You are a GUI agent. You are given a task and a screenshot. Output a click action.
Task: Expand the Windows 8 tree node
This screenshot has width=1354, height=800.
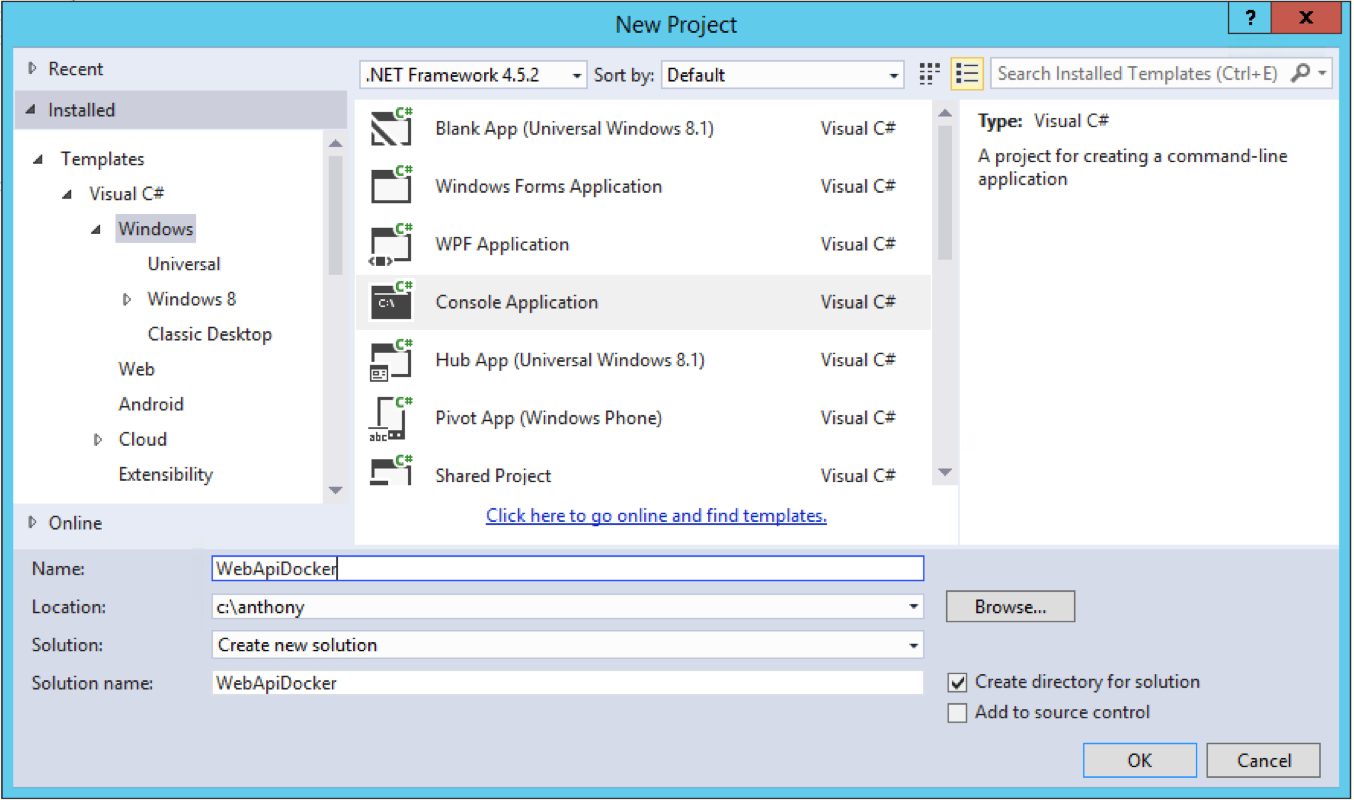127,299
